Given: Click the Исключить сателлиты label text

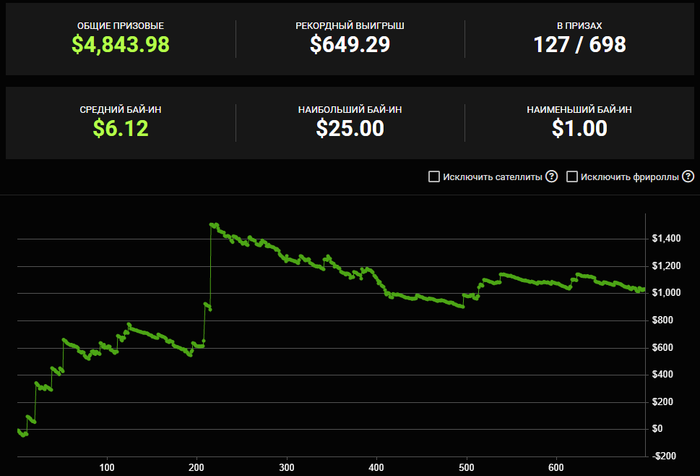Looking at the screenshot, I should point(492,177).
